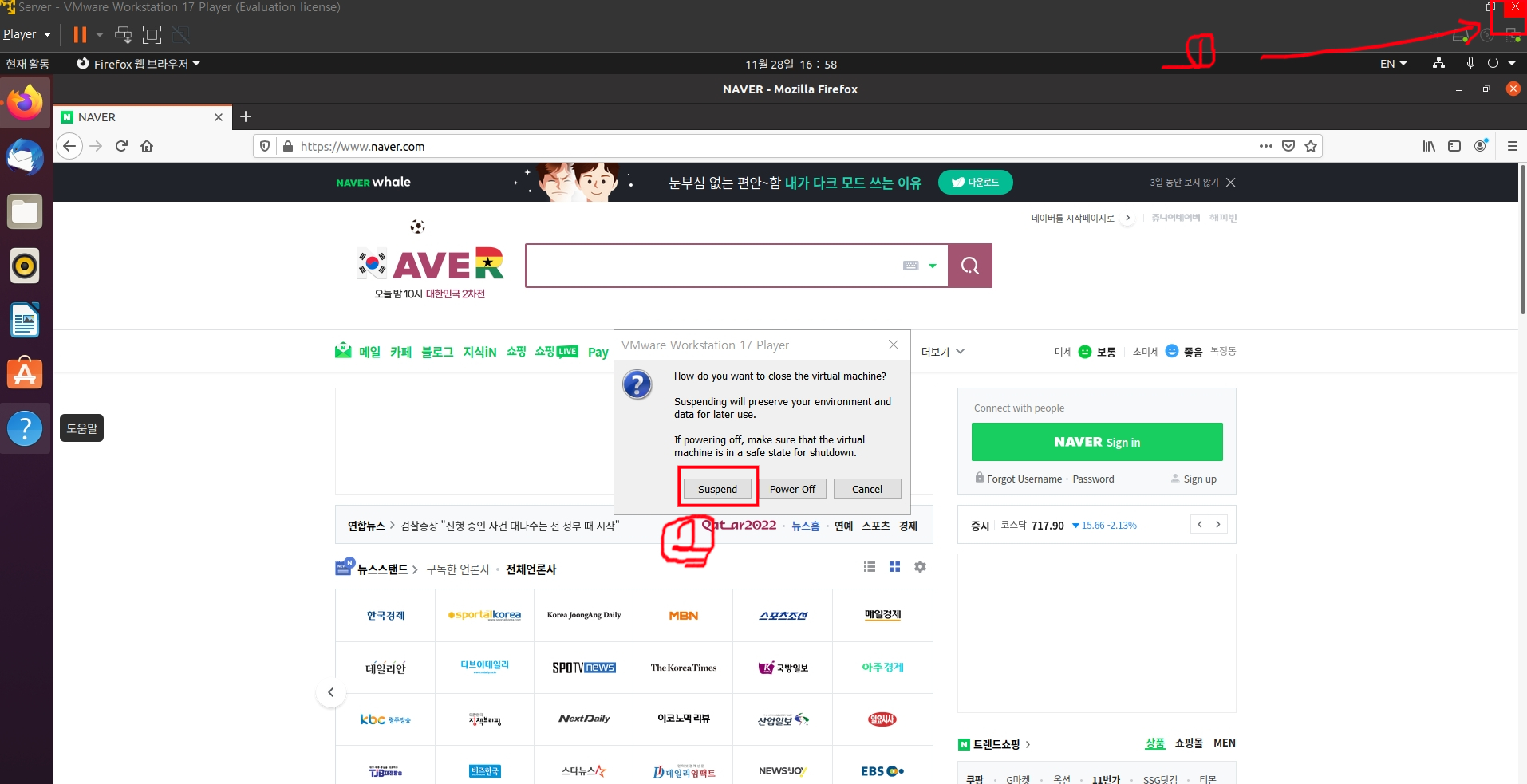Open Ubuntu Software from the dock
Screen dimensions: 1527x784
(25, 373)
